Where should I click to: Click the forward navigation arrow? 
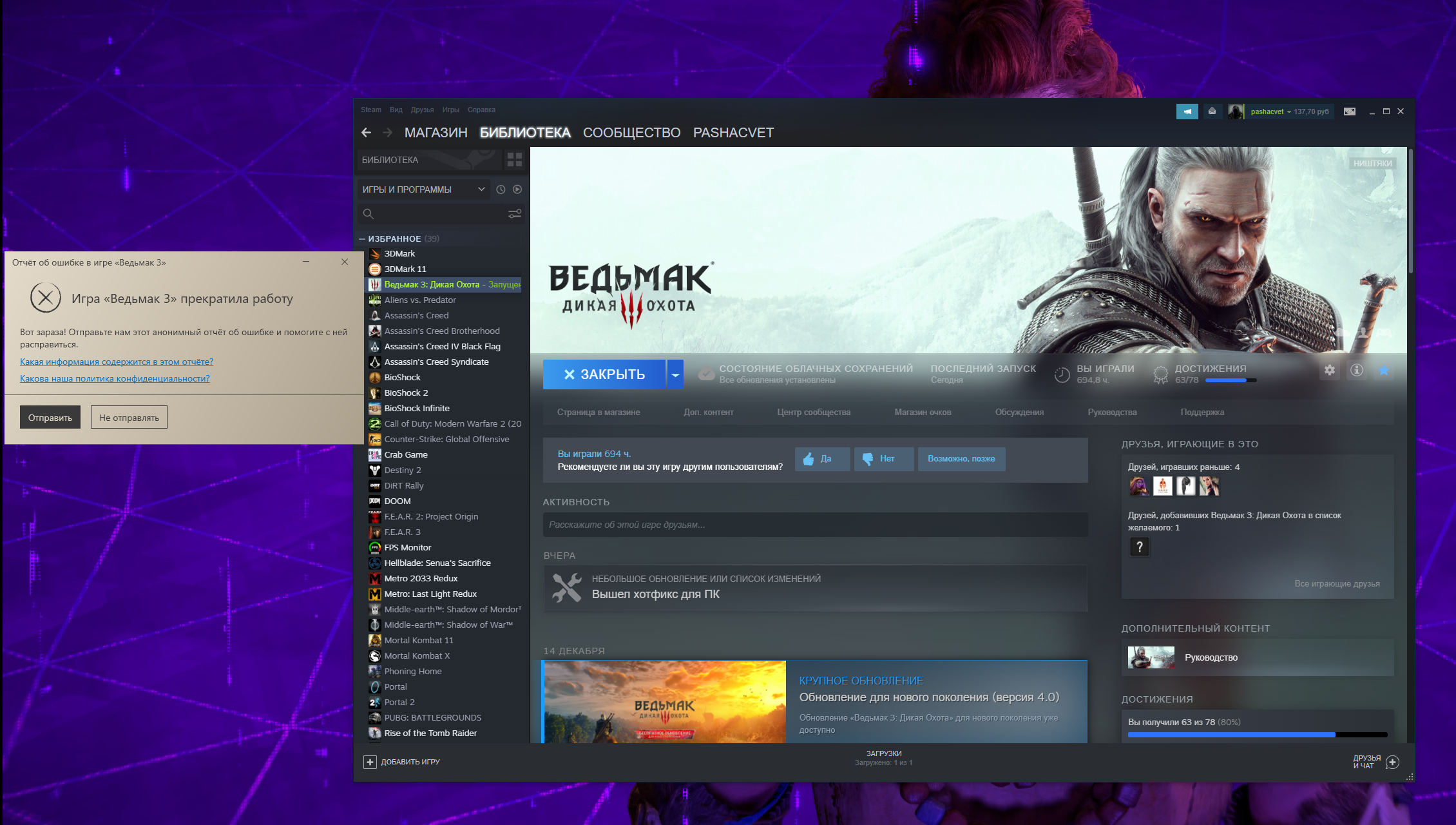pyautogui.click(x=387, y=133)
